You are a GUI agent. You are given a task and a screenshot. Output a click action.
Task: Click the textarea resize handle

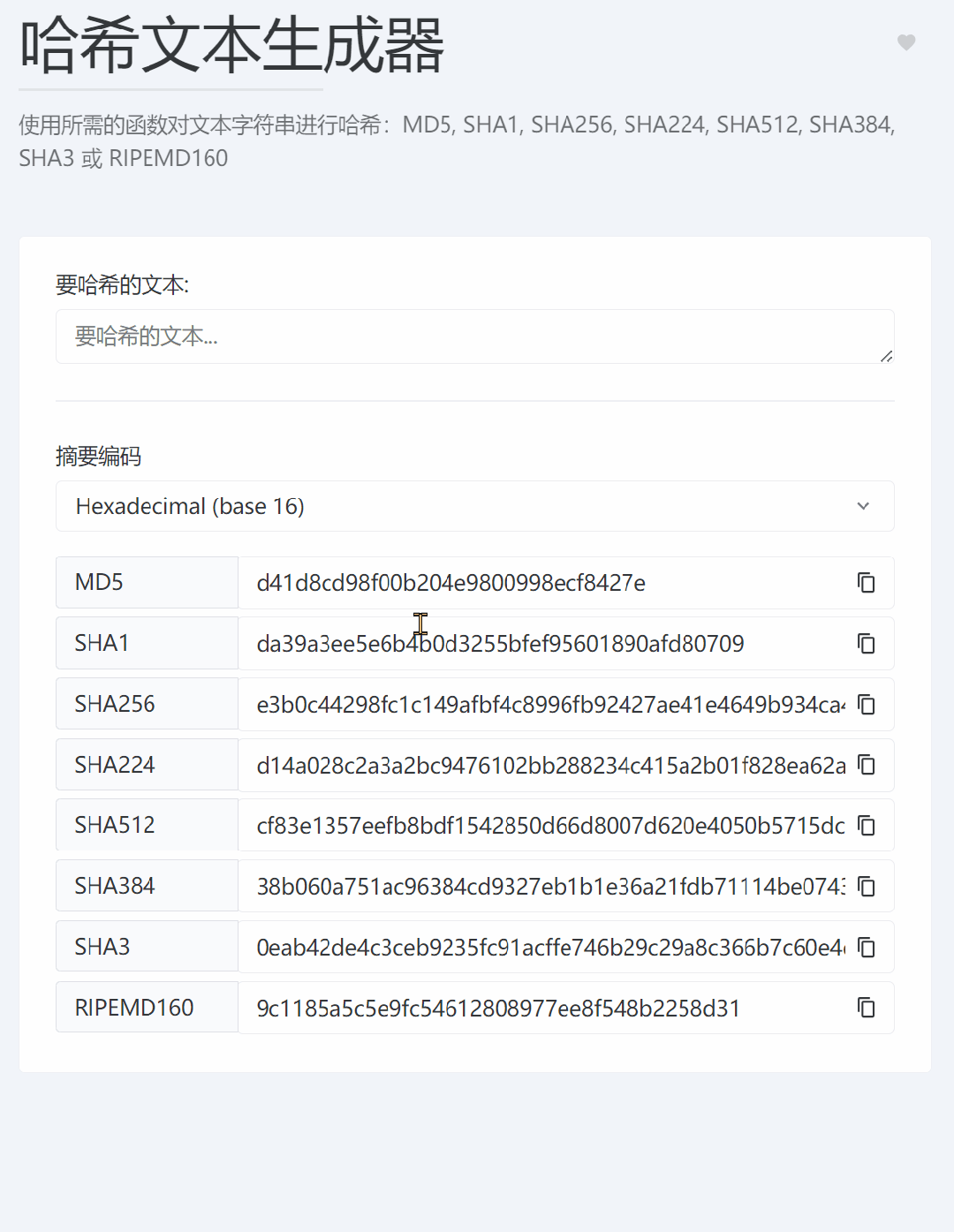point(886,356)
